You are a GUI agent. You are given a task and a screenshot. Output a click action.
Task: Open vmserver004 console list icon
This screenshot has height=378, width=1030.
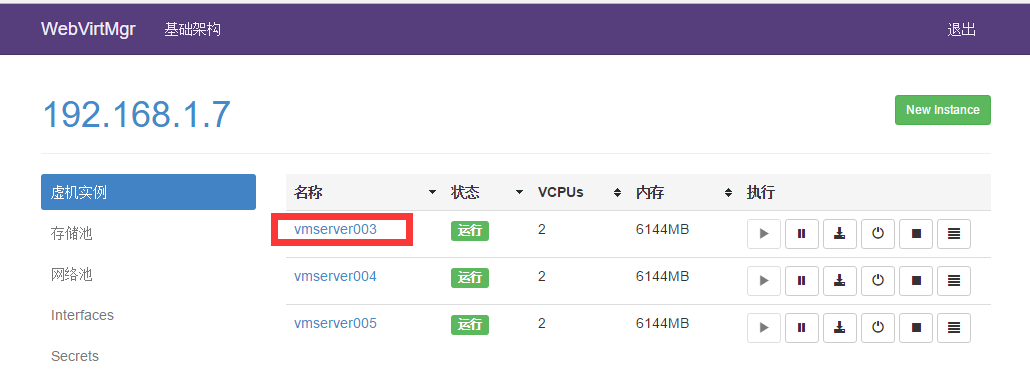pos(954,281)
